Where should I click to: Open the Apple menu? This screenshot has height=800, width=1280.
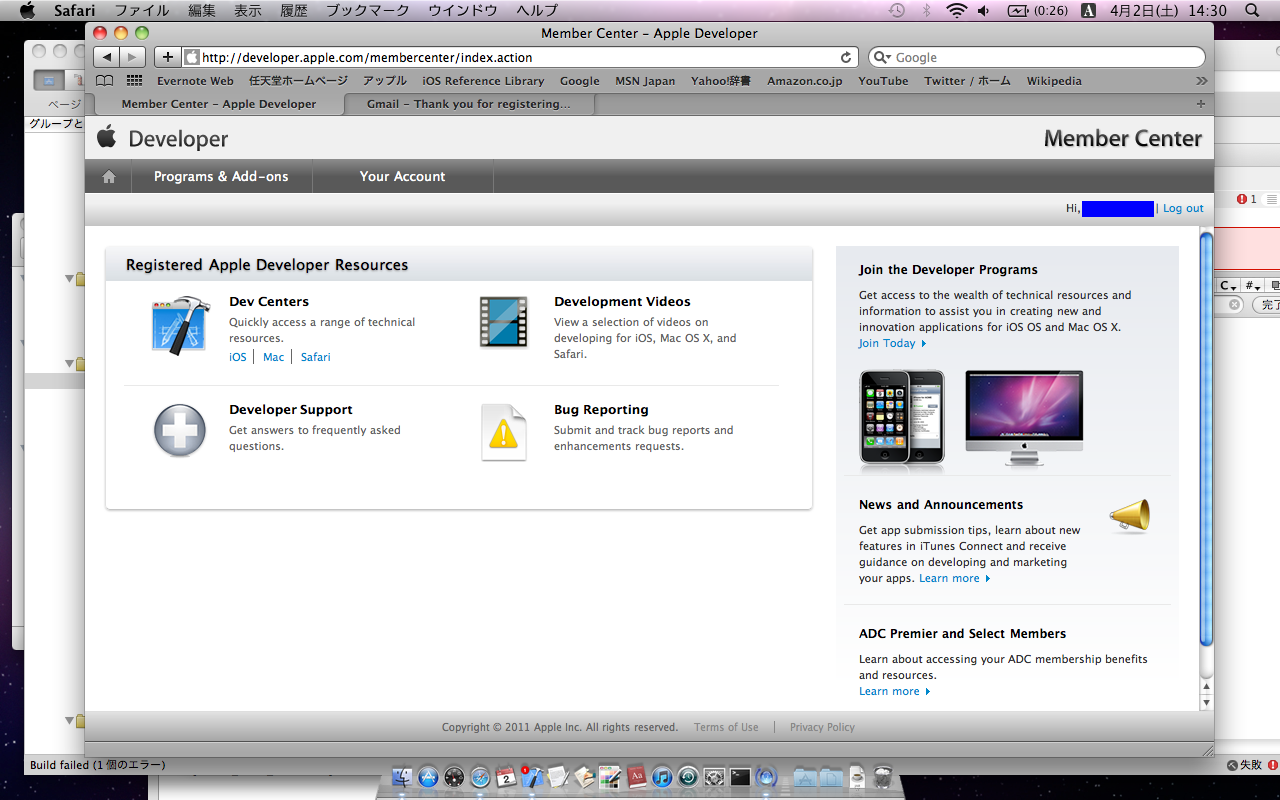(27, 11)
